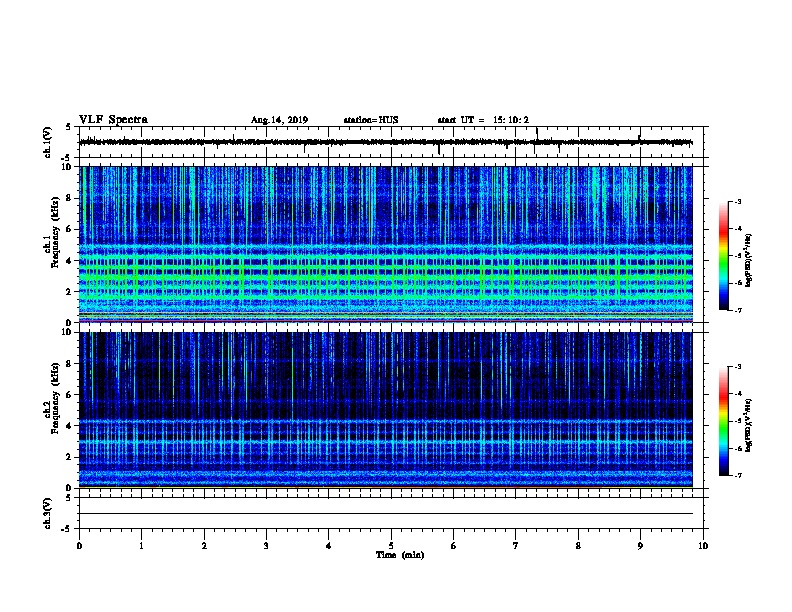
Task: Click the "10" tick on the time axis
Action: click(703, 546)
